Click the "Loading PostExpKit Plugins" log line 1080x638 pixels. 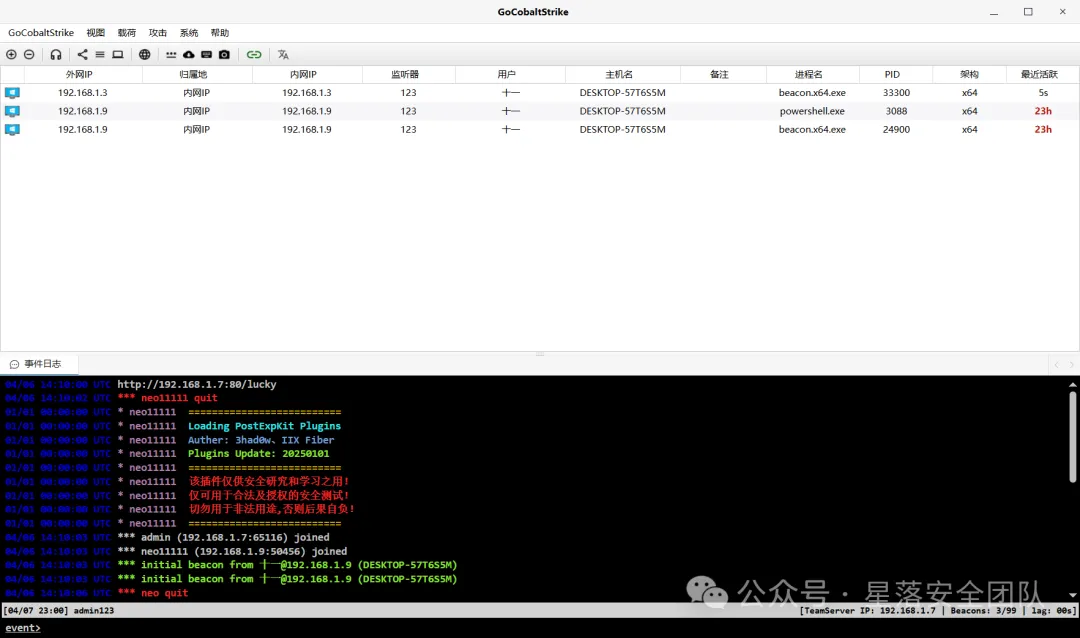click(264, 426)
